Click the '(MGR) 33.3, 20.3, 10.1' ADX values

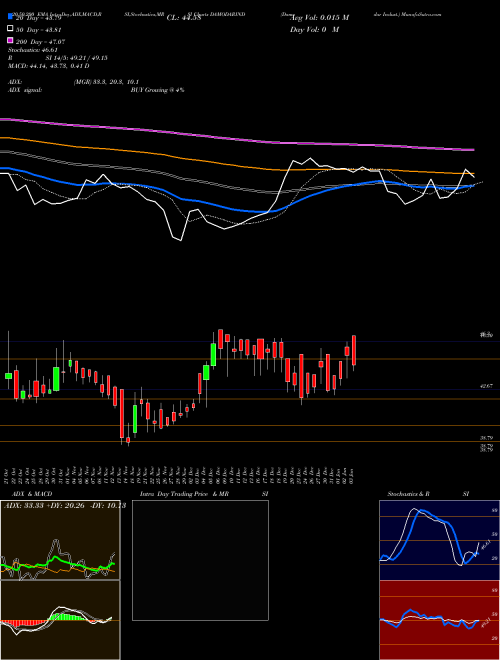(106, 82)
